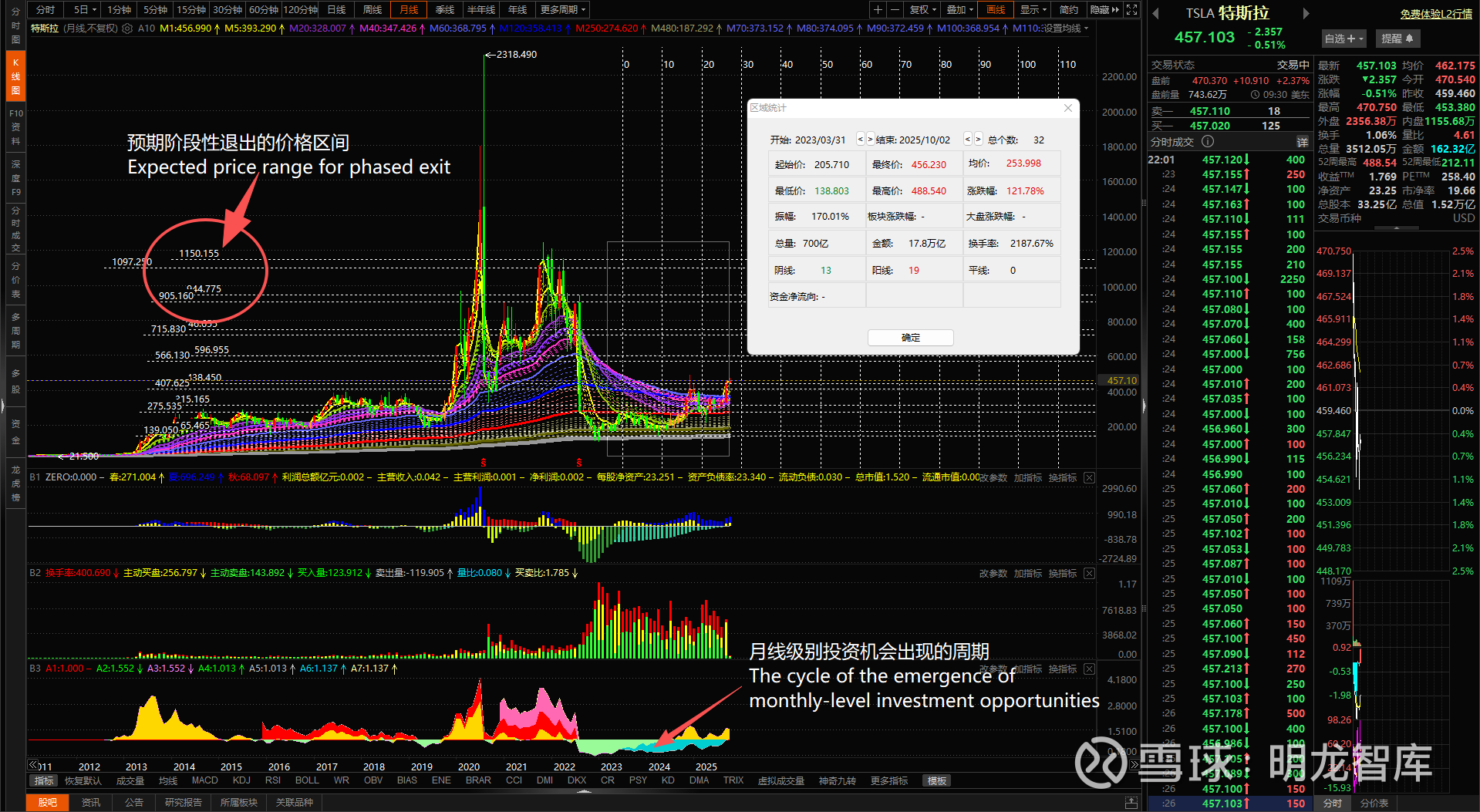This screenshot has height=812, width=1480.
Task: Open F10资料 in the sidebar
Action: pos(15,127)
